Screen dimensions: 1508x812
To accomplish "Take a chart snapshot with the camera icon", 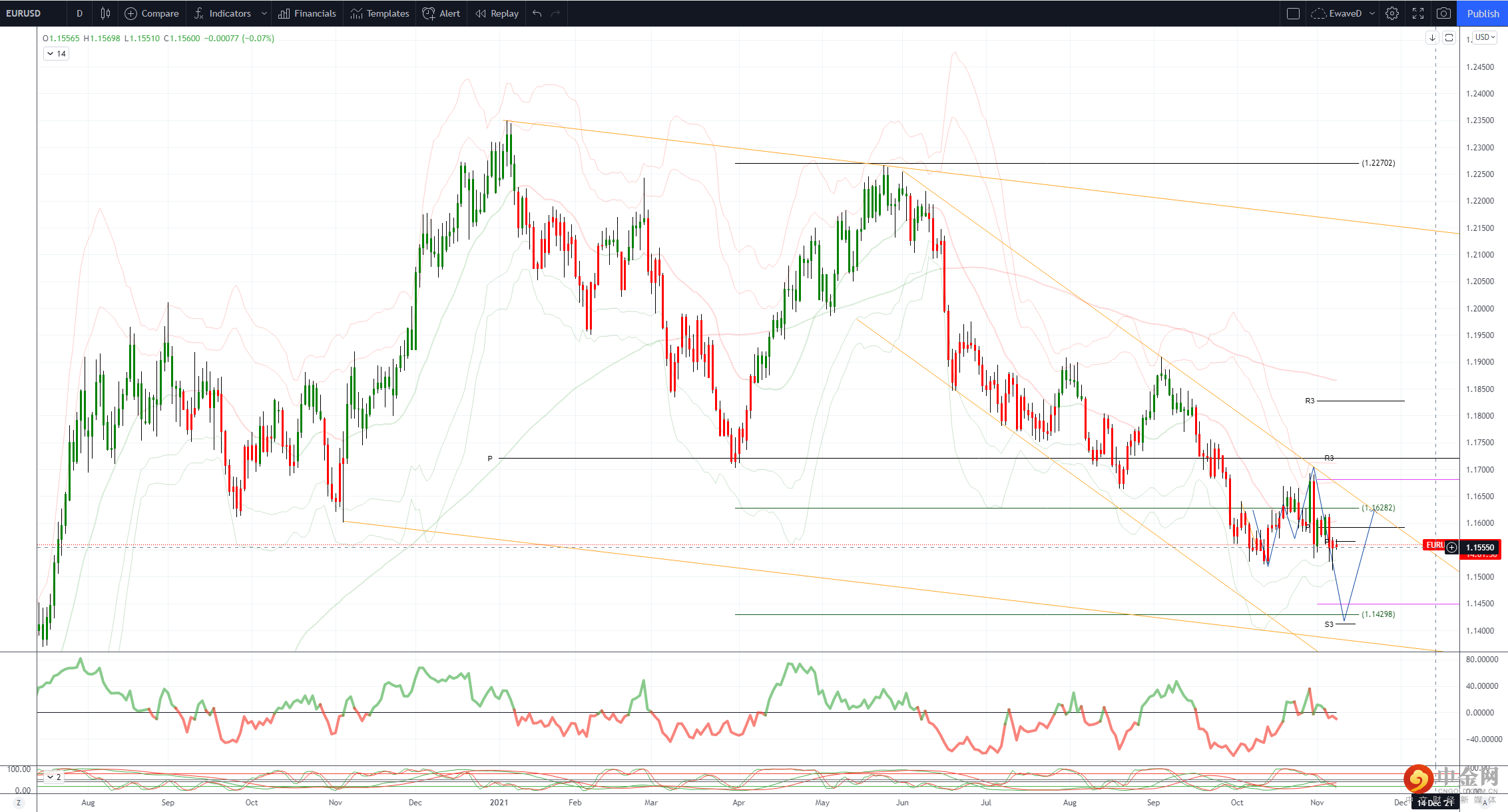I will [x=1443, y=13].
